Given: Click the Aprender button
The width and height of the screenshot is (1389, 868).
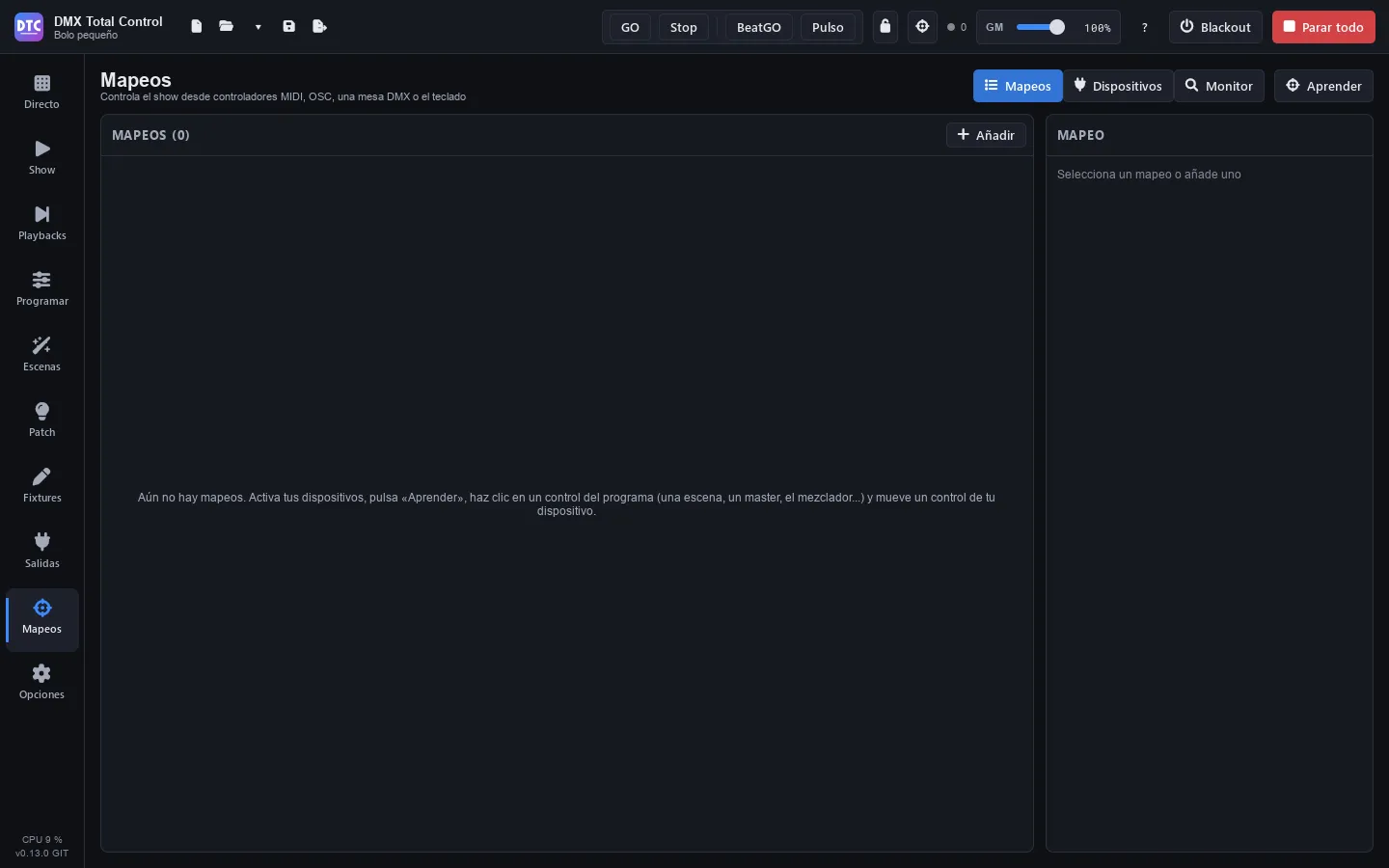Looking at the screenshot, I should (1323, 86).
